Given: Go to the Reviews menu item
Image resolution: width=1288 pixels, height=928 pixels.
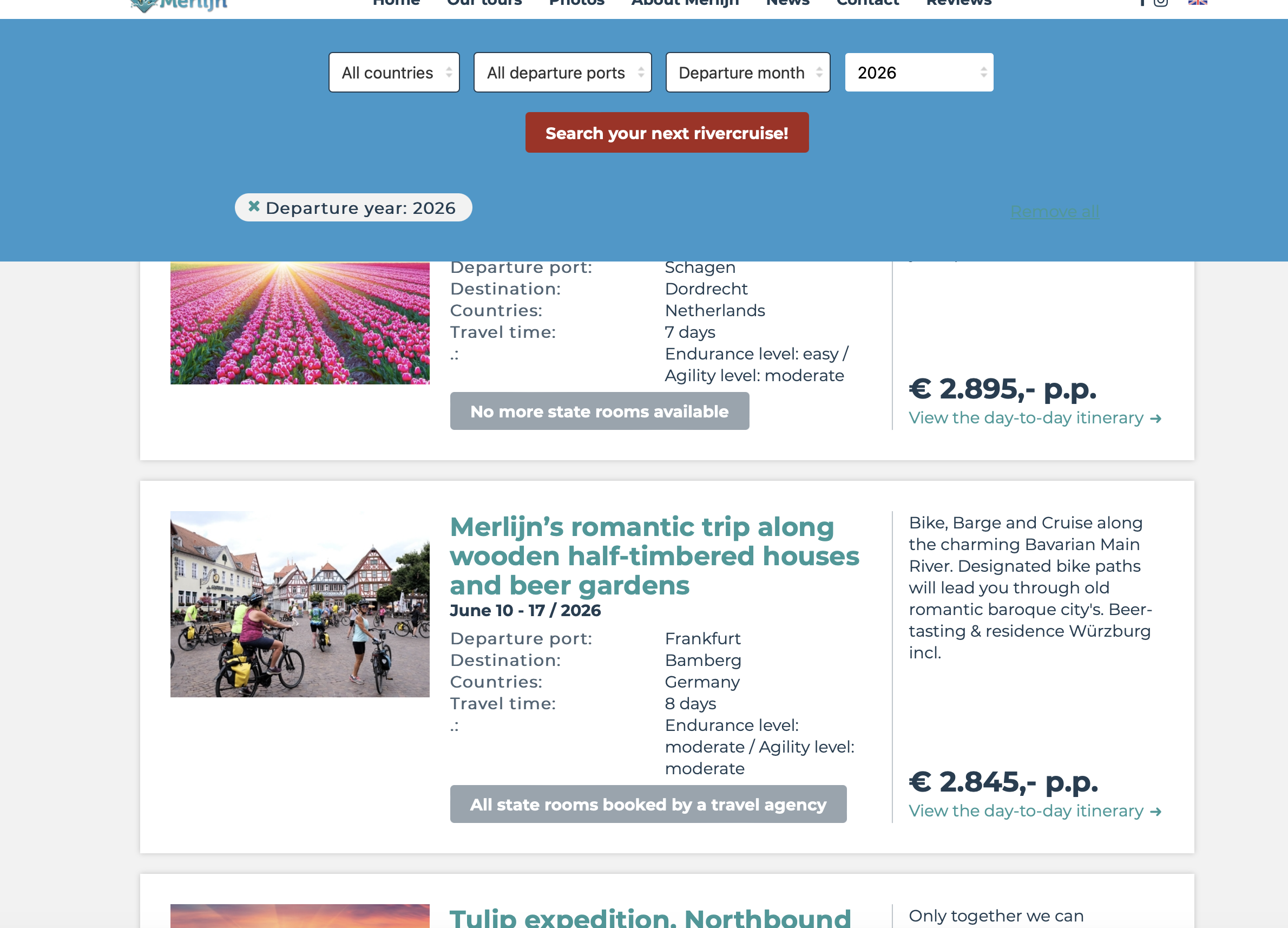Looking at the screenshot, I should click(958, 3).
